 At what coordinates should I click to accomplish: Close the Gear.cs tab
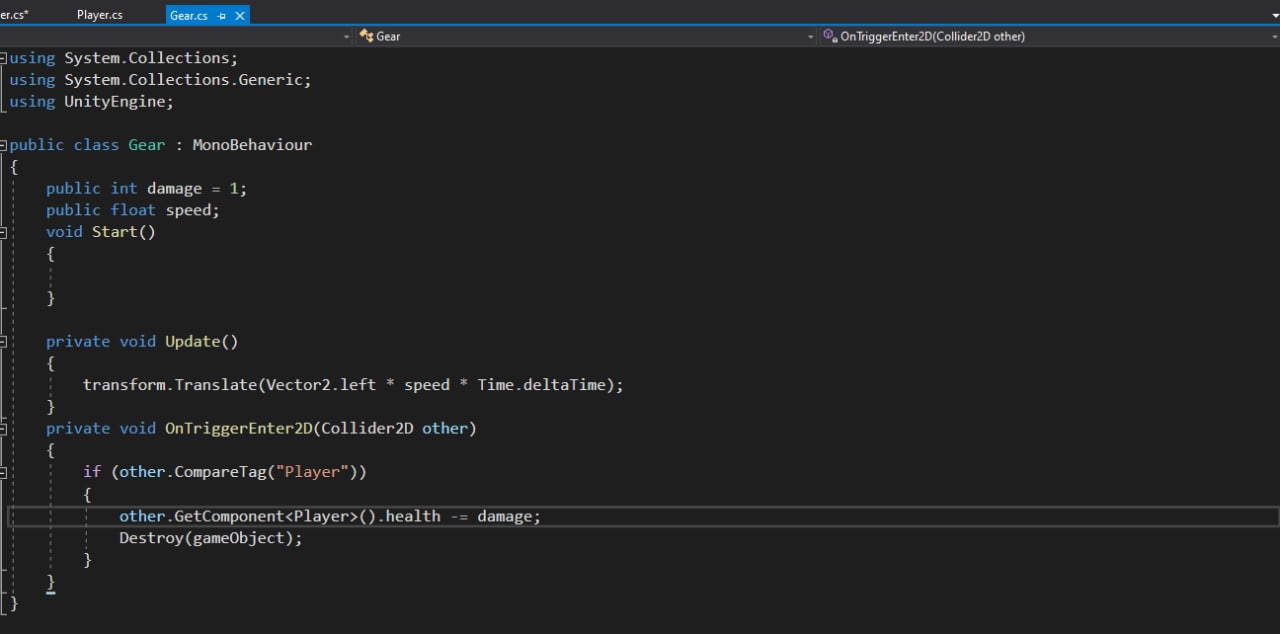240,16
